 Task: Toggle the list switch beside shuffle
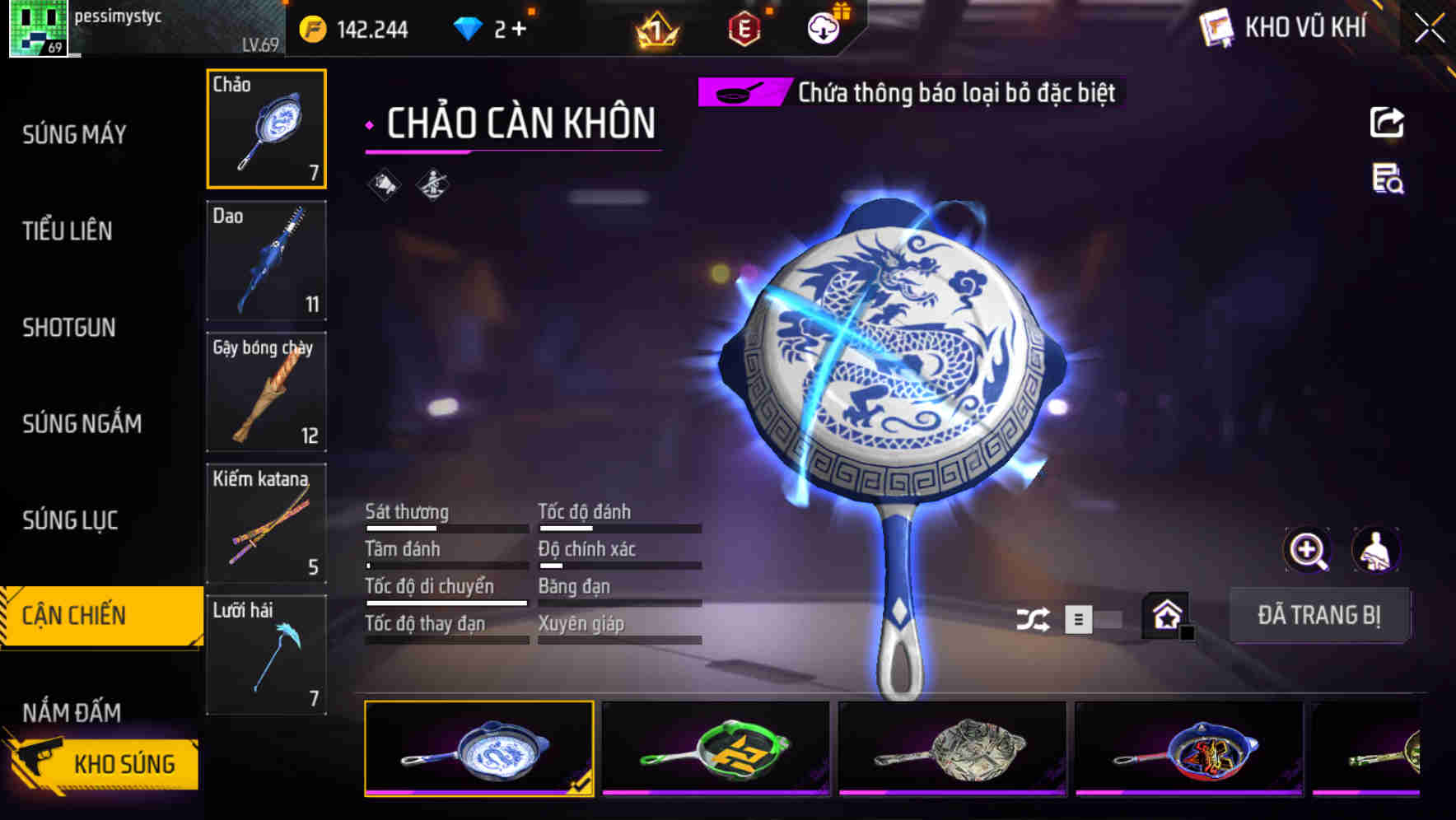1093,619
